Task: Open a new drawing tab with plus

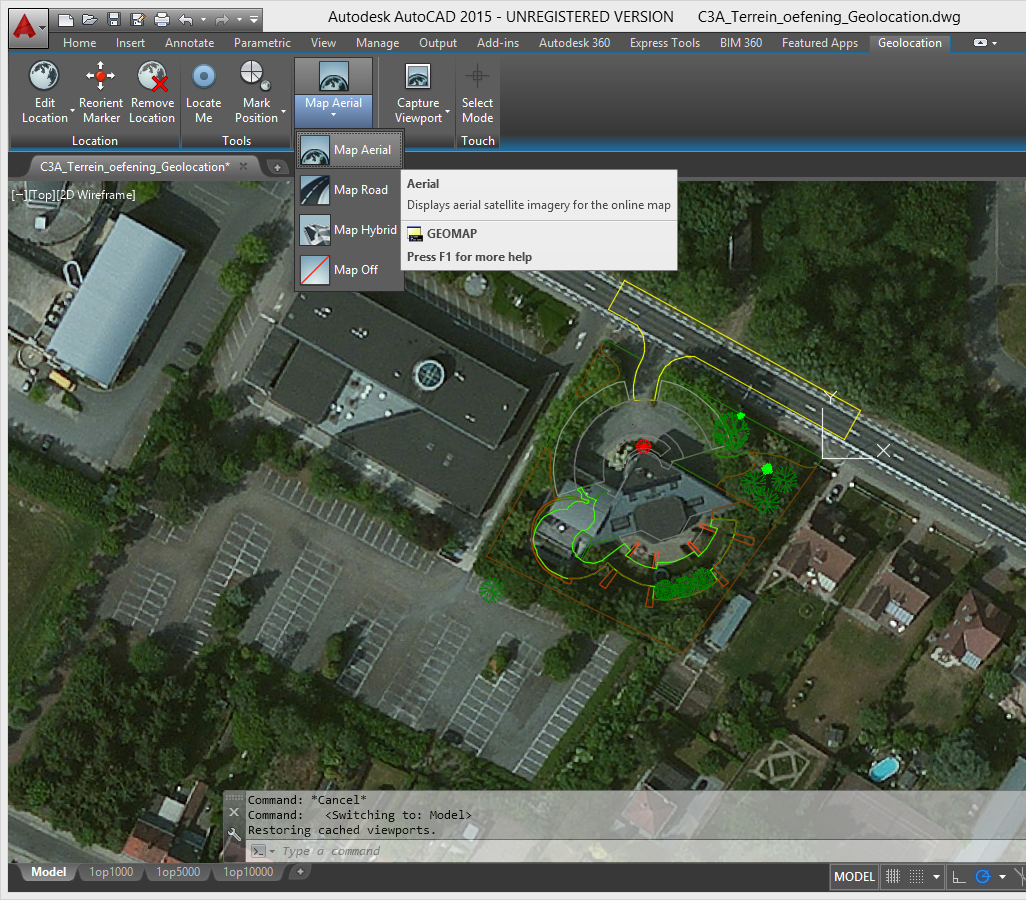Action: [x=277, y=168]
